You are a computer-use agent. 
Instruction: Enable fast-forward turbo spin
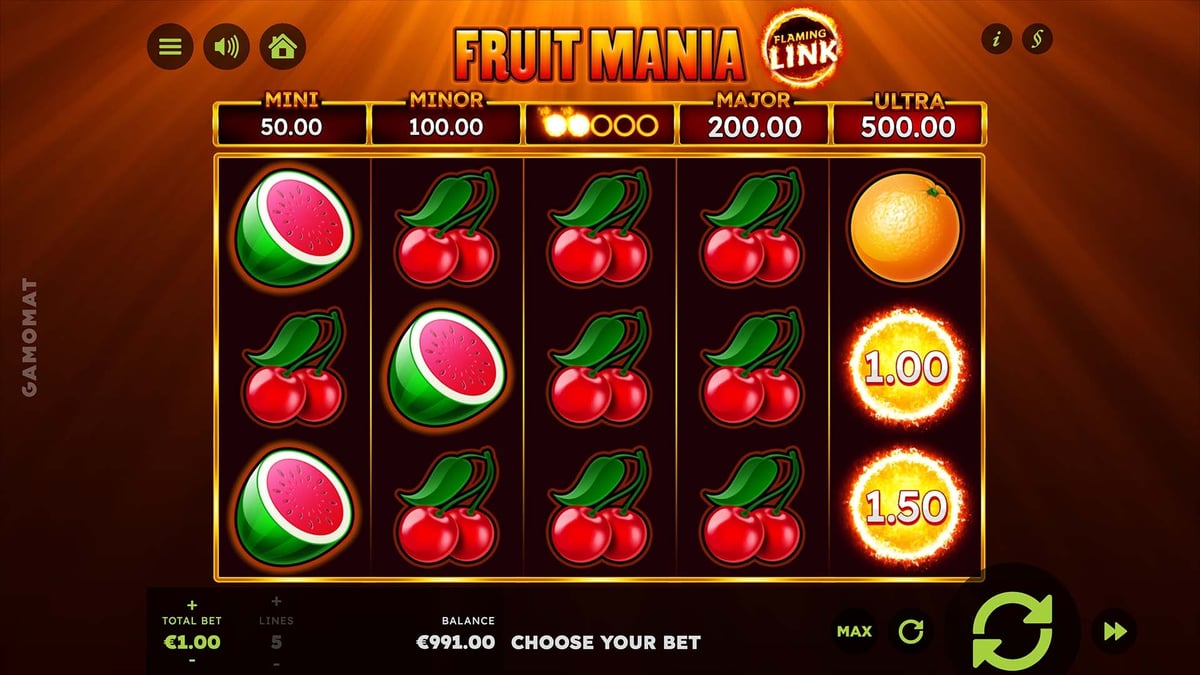pos(1114,631)
